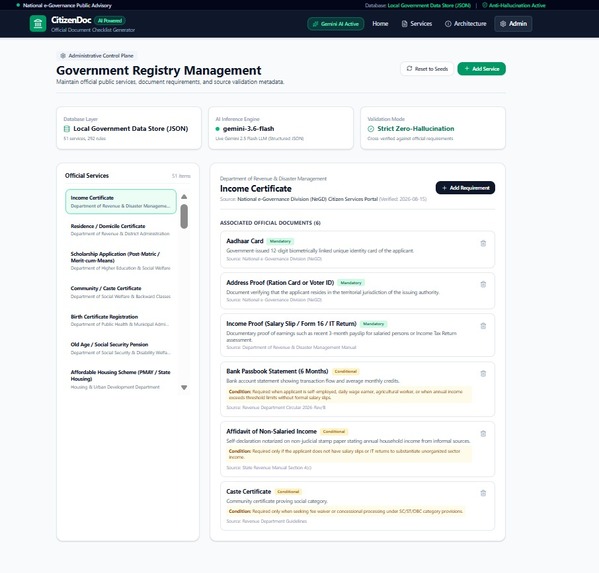Click the Mandatory badge on Address Proof
Viewport: 599px width, 573px height.
[x=351, y=283]
